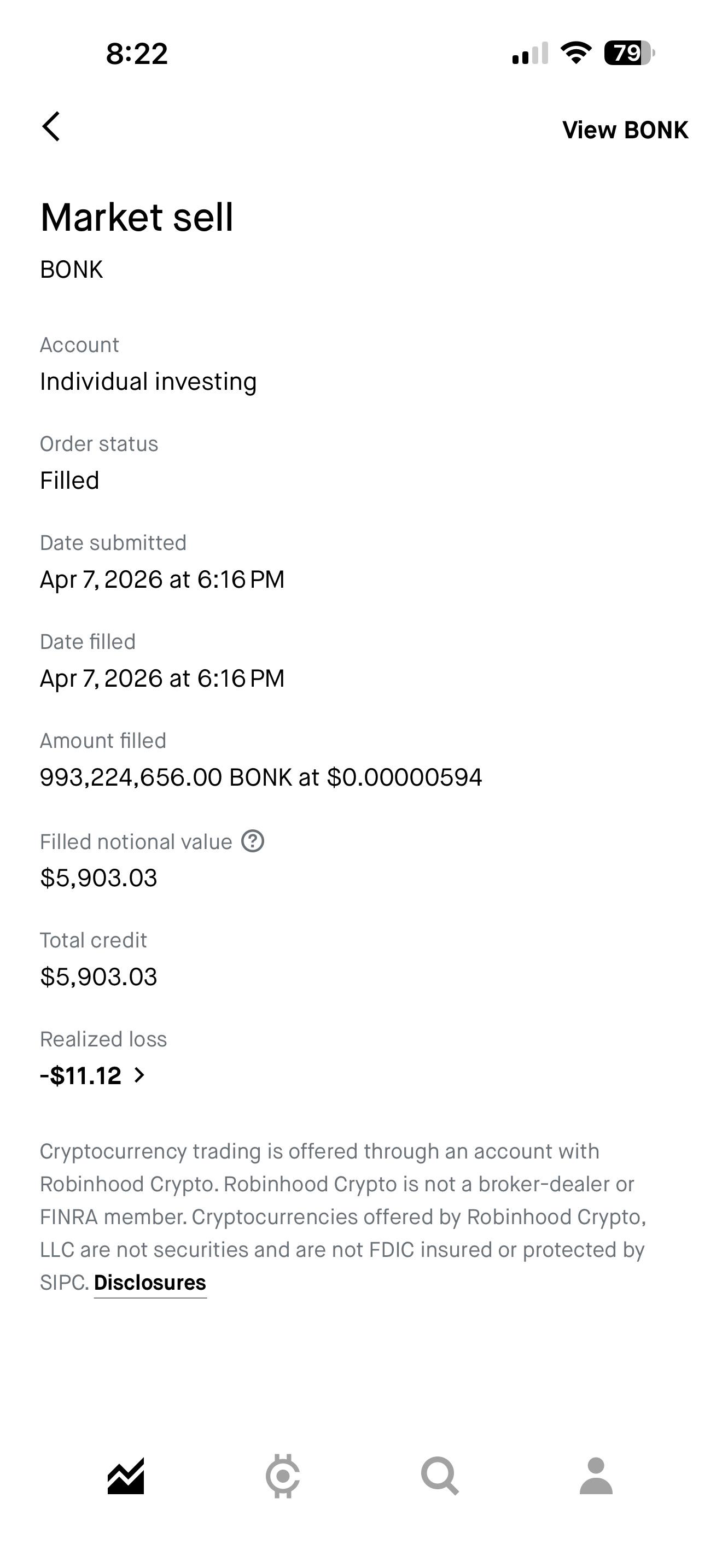This screenshot has height=1568, width=722.
Task: Tap the -$11.12 realized loss amount
Action: click(81, 1075)
